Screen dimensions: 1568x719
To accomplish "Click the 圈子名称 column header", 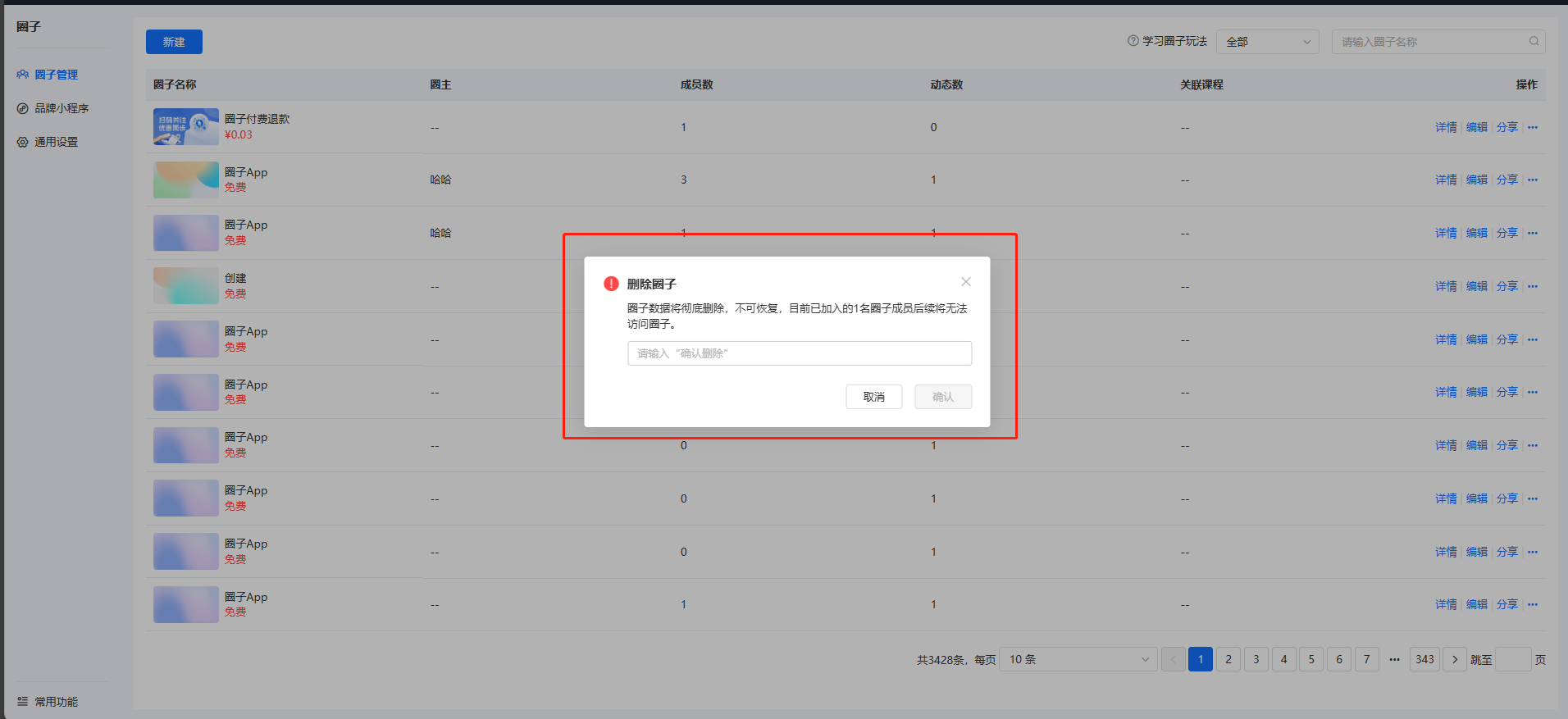I will point(175,84).
